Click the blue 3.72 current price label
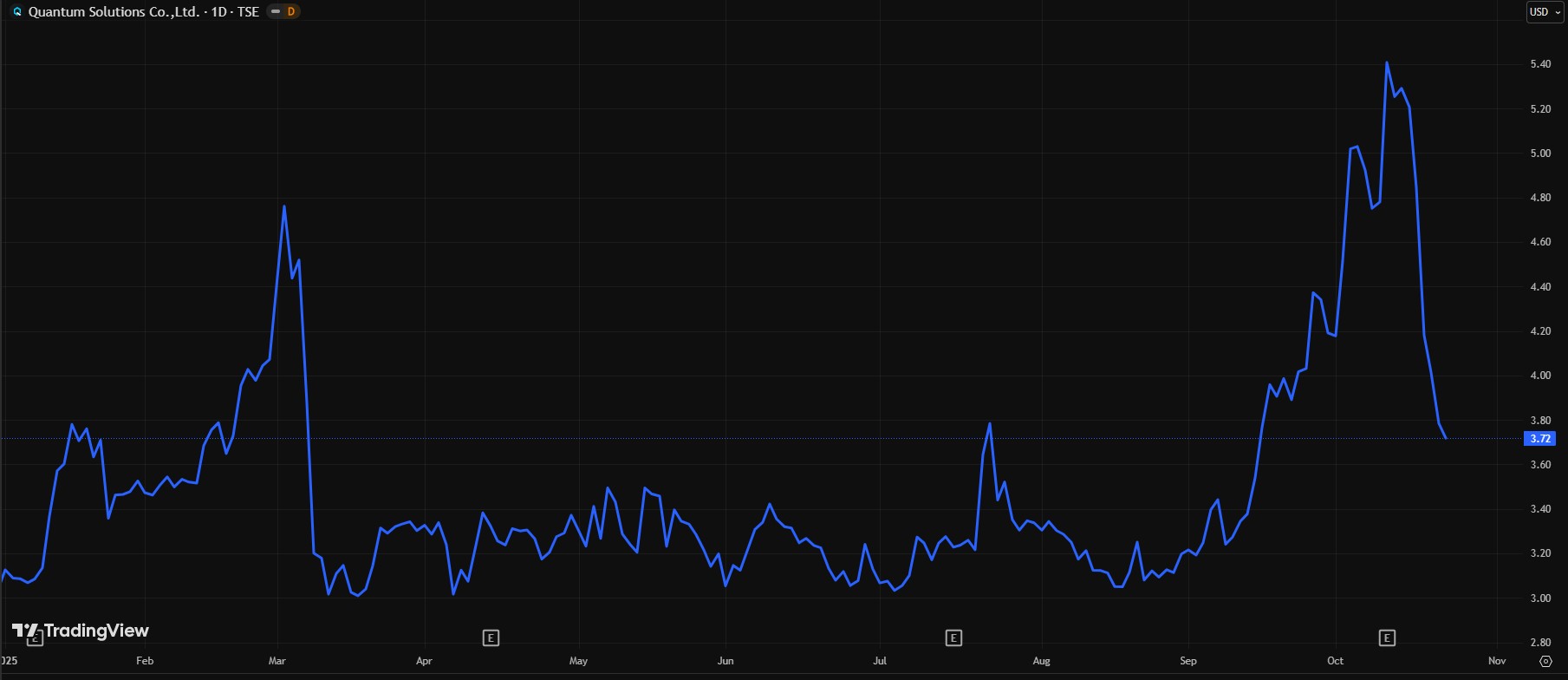The height and width of the screenshot is (680, 1568). (x=1539, y=439)
